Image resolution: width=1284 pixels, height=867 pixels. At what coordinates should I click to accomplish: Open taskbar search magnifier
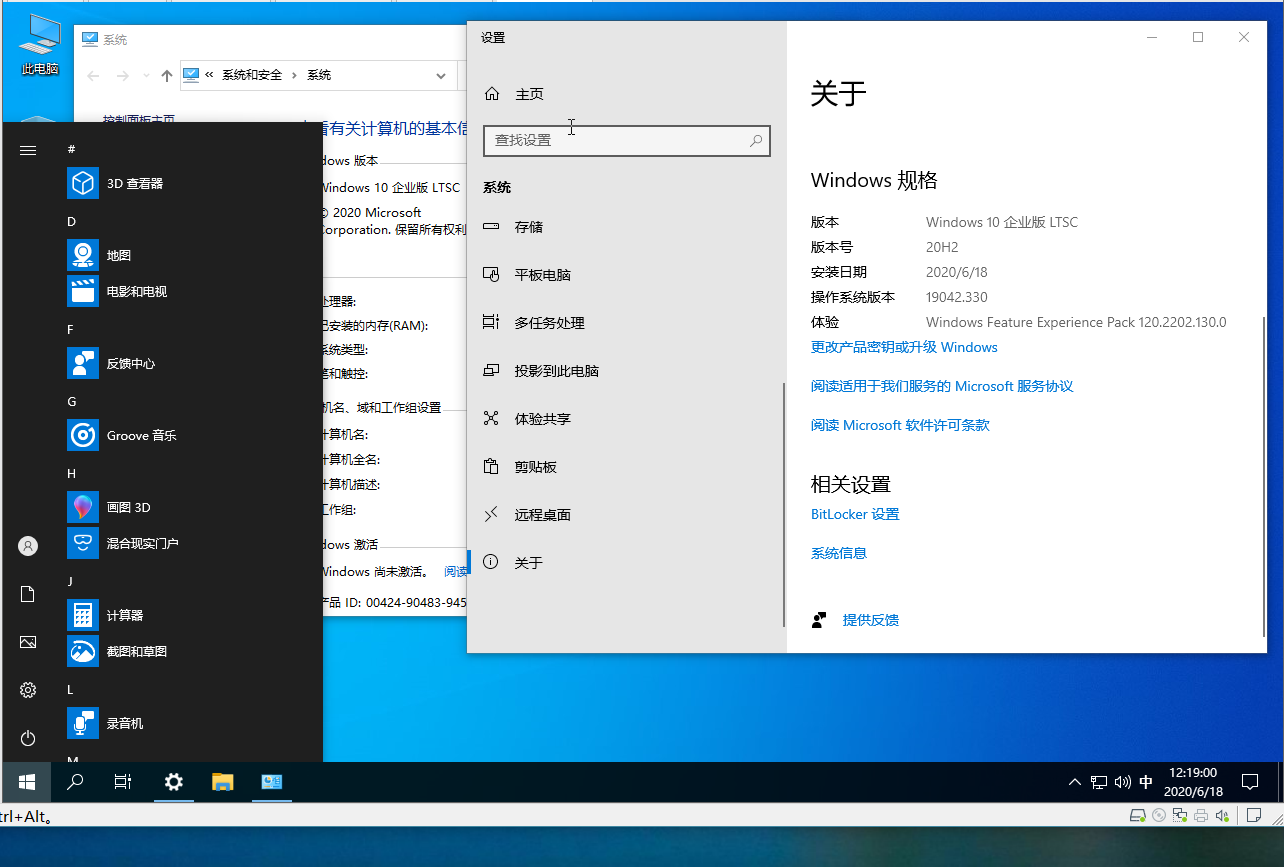(x=75, y=782)
